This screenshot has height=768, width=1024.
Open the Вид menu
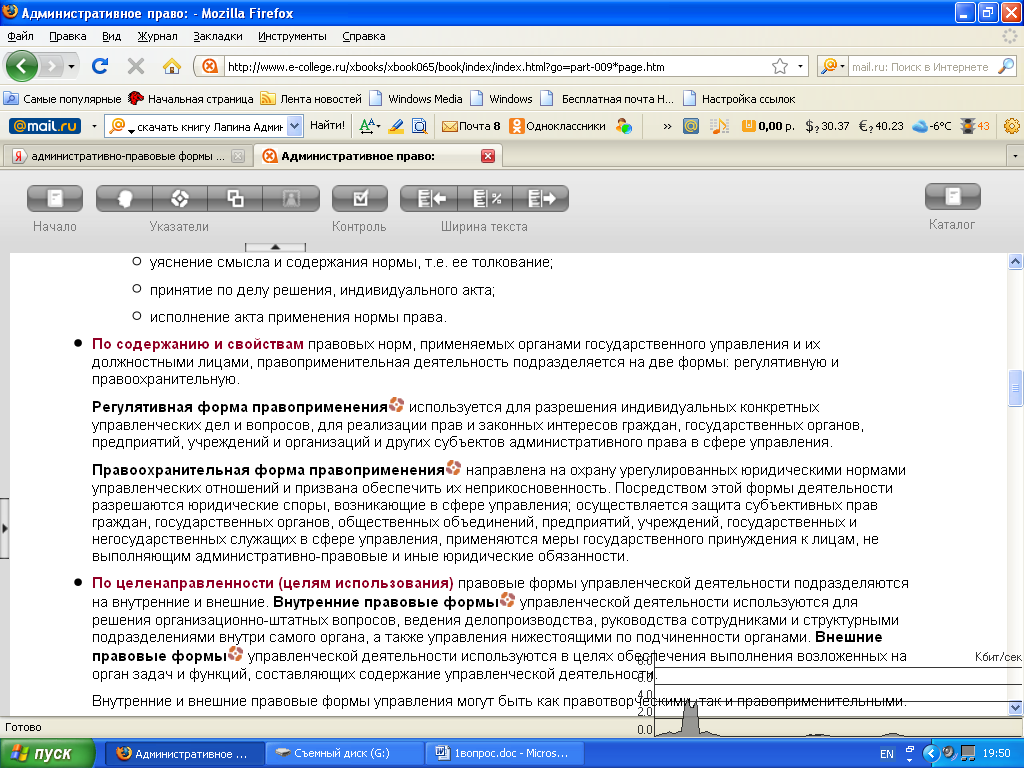[112, 37]
